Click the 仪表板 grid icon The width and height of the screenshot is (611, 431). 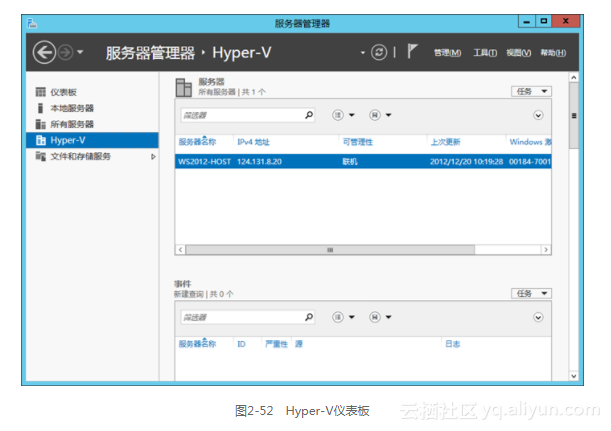coord(41,92)
